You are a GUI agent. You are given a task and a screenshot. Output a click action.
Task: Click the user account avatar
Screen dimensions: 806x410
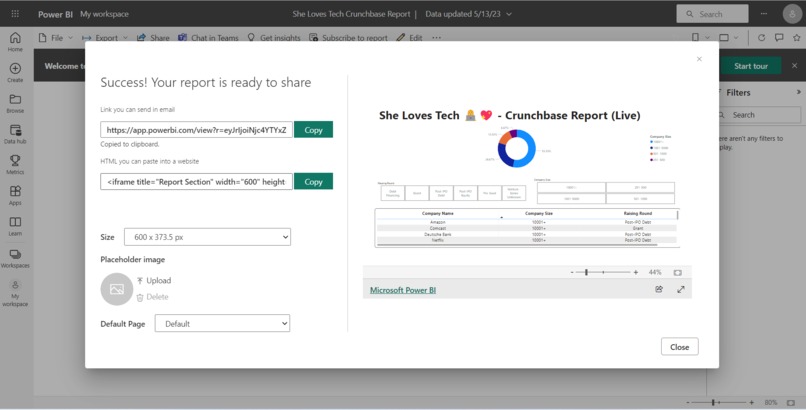point(792,14)
